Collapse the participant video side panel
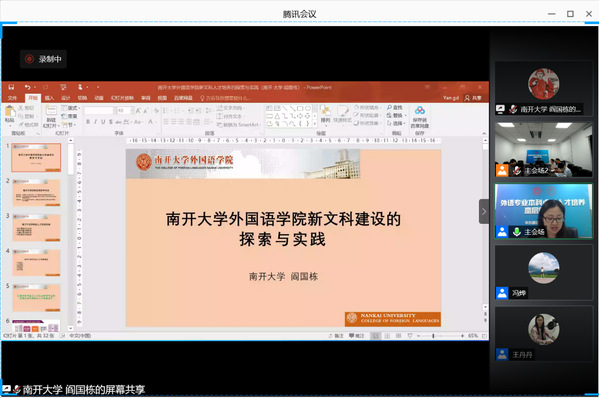599x398 pixels. click(x=484, y=211)
